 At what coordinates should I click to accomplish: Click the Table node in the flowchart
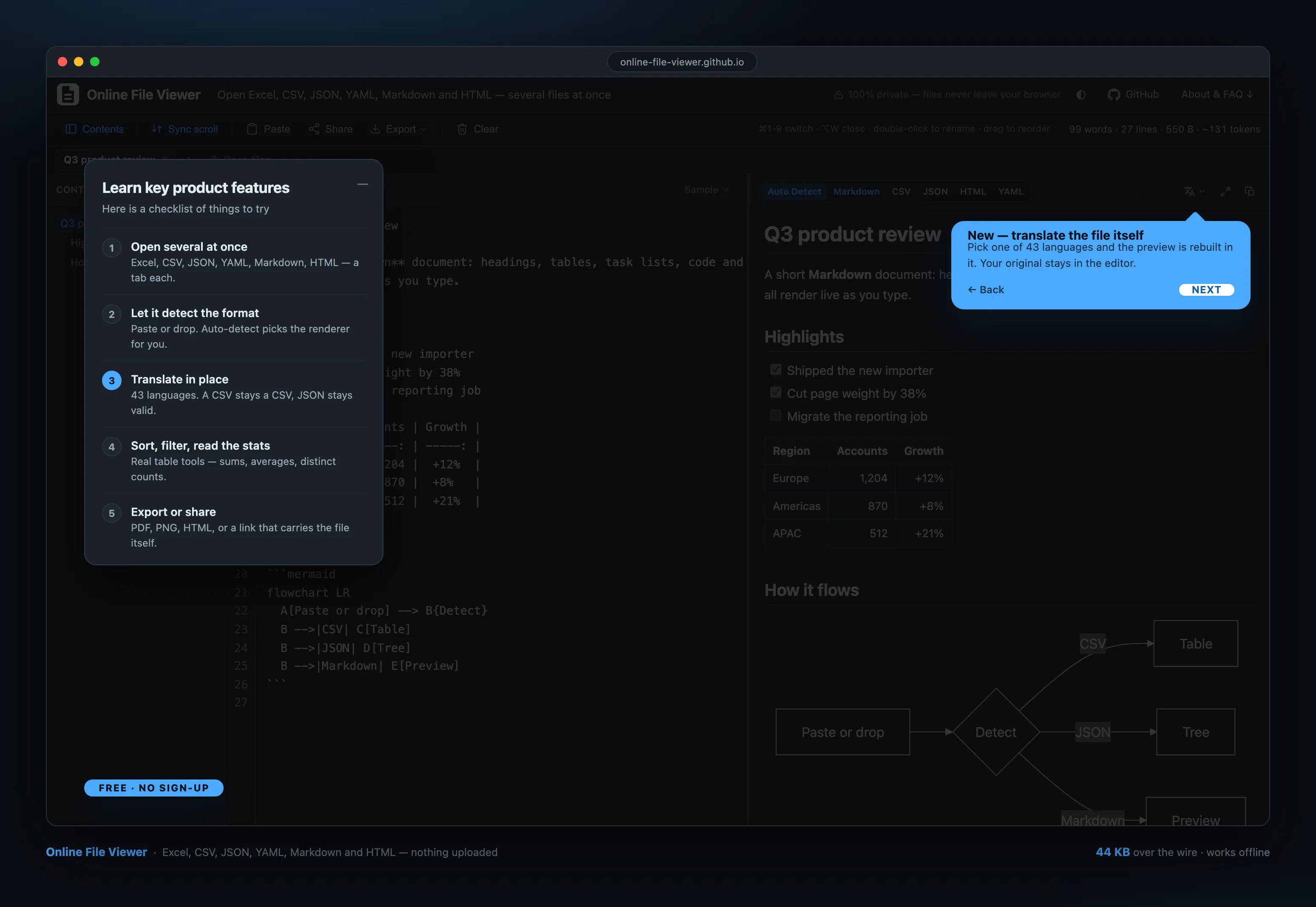click(1196, 643)
